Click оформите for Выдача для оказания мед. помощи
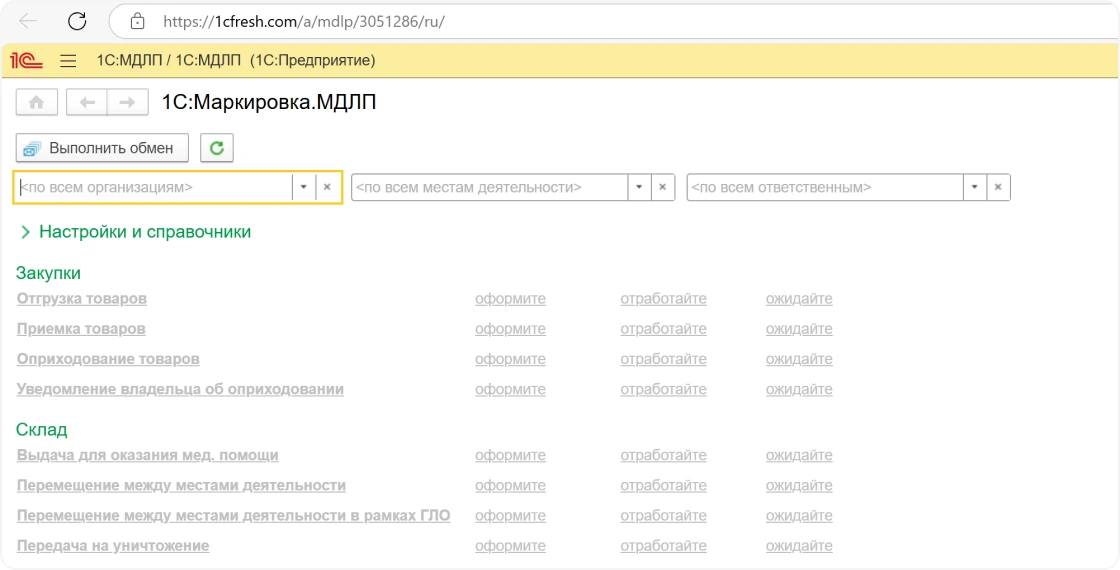 [510, 455]
